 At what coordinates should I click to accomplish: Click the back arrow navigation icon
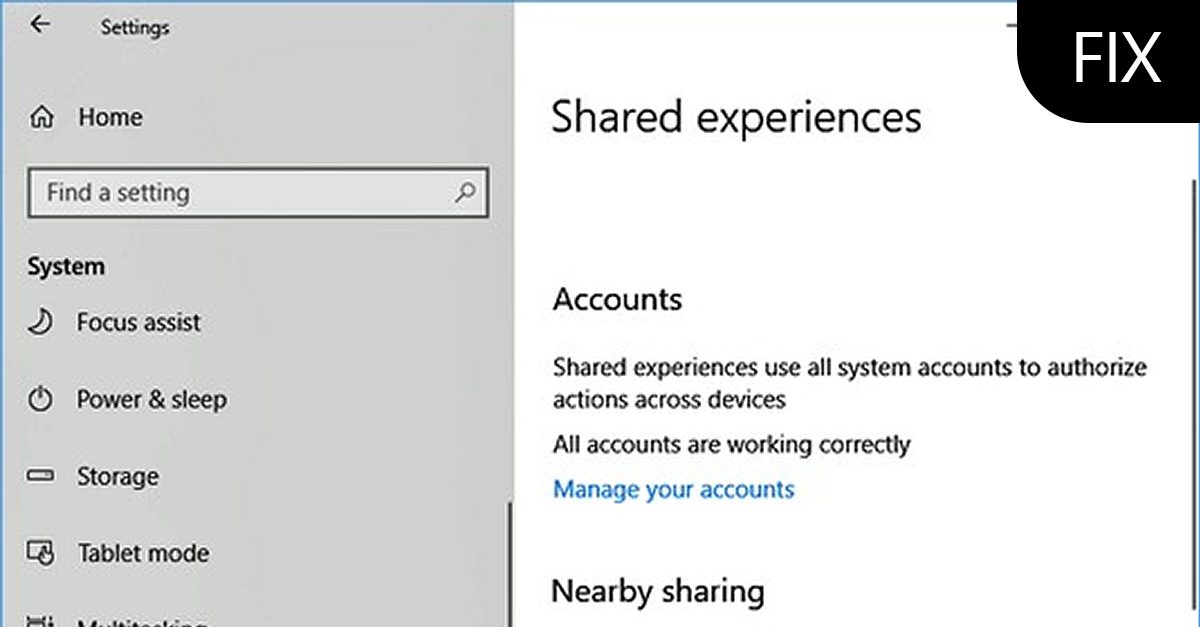point(40,25)
